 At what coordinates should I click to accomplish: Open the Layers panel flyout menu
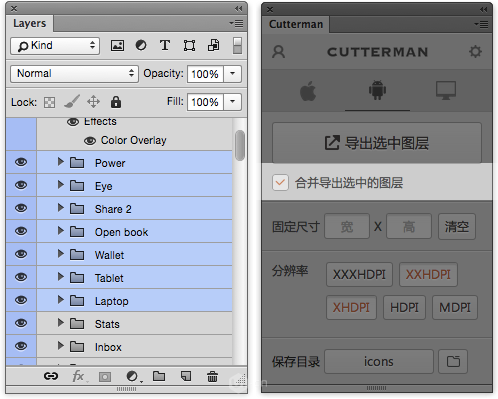(236, 23)
